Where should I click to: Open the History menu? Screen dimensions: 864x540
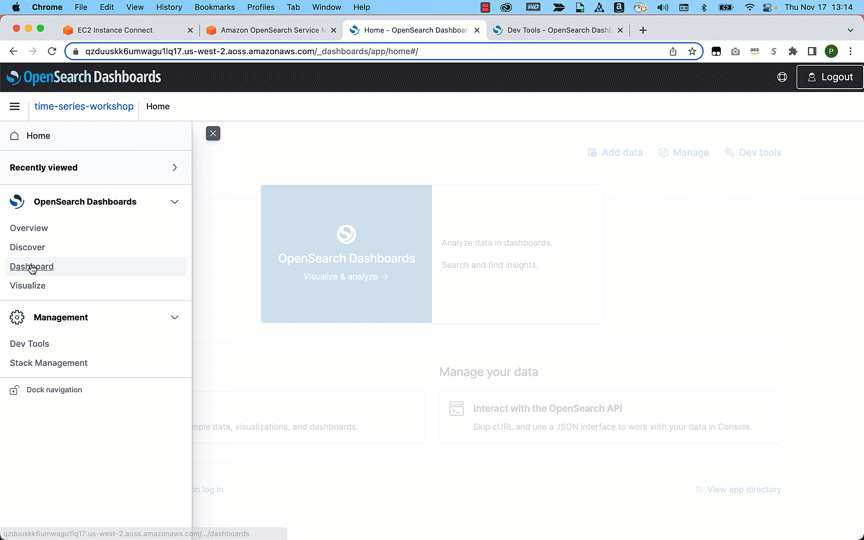(169, 7)
